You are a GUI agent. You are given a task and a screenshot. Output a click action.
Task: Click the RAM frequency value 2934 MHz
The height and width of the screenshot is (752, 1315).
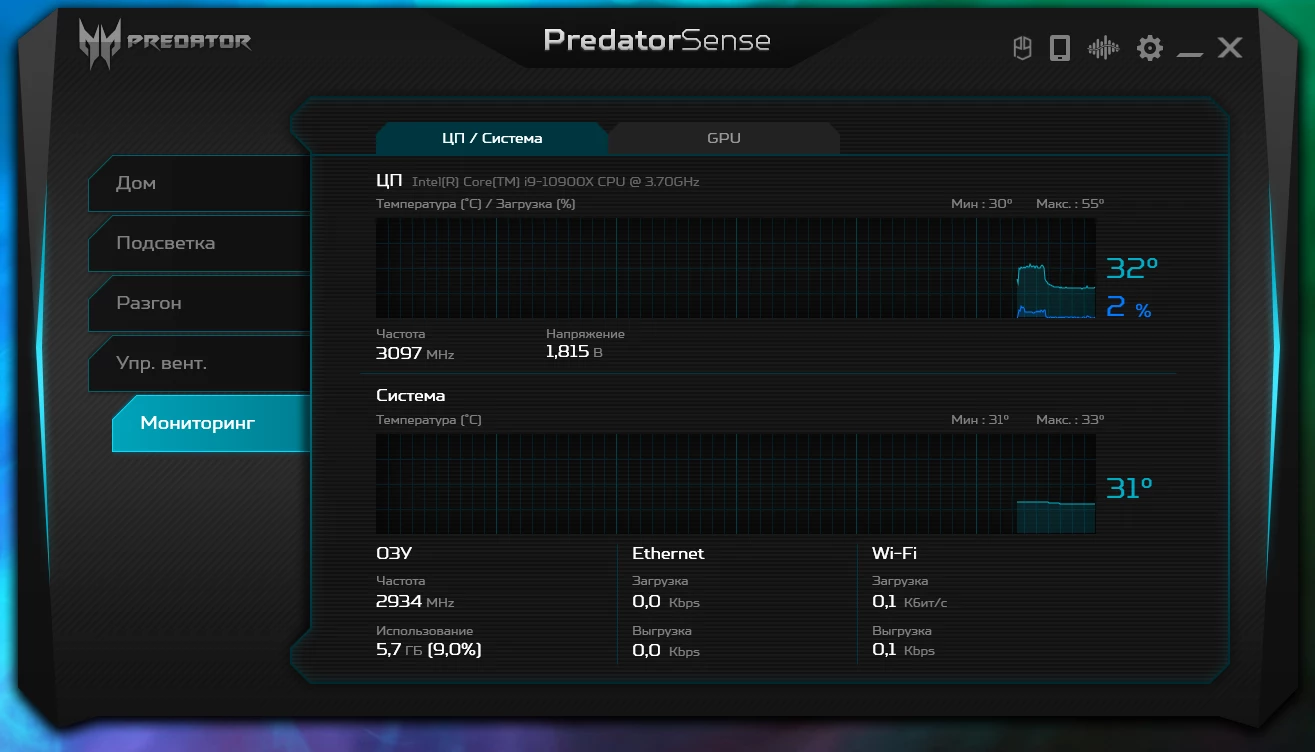coord(415,601)
